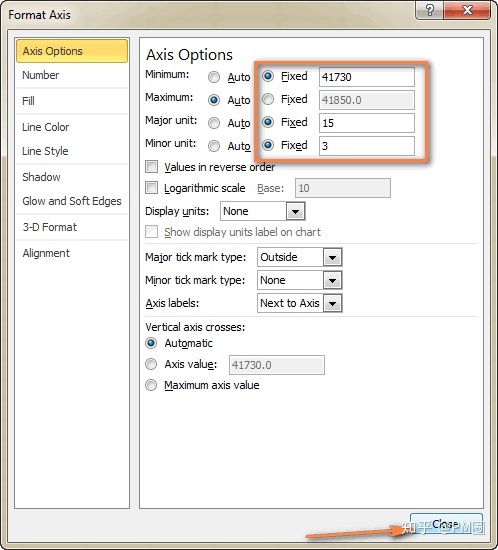Enable Values in reverse order checkbox
This screenshot has height=550, width=498.
152,167
